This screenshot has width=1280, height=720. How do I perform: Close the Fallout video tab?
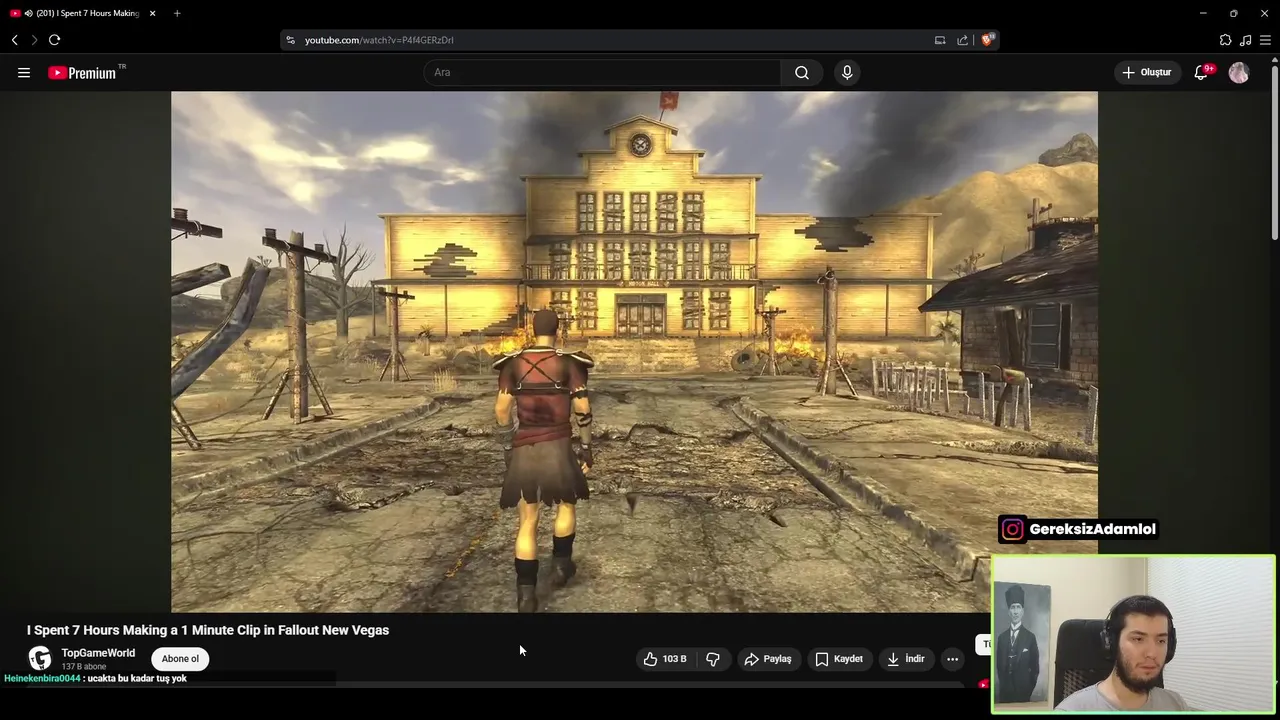point(152,13)
